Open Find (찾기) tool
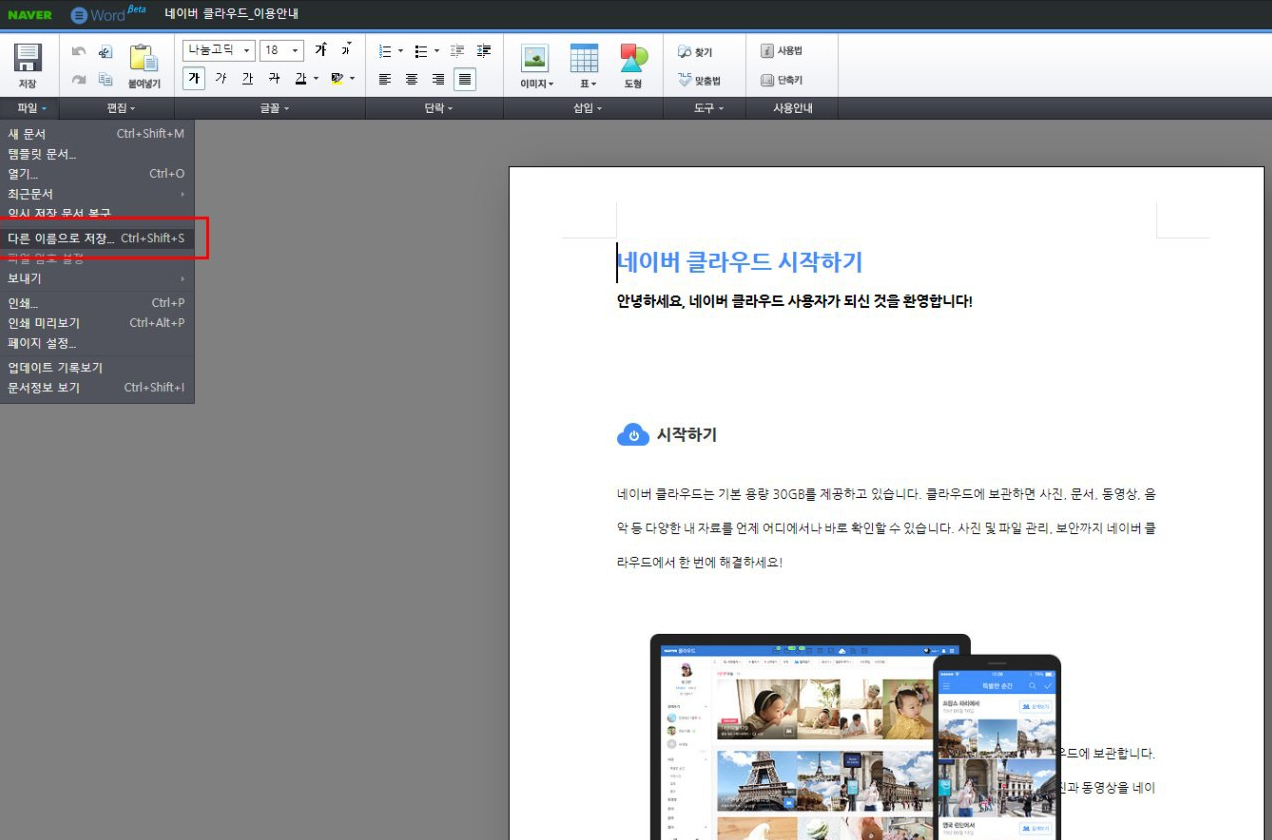1272x840 pixels. [696, 51]
